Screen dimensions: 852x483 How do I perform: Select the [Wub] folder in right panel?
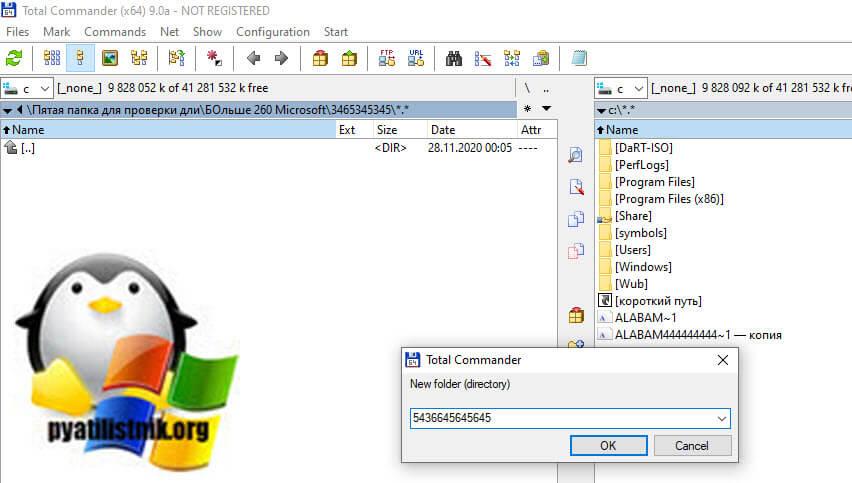tap(631, 284)
